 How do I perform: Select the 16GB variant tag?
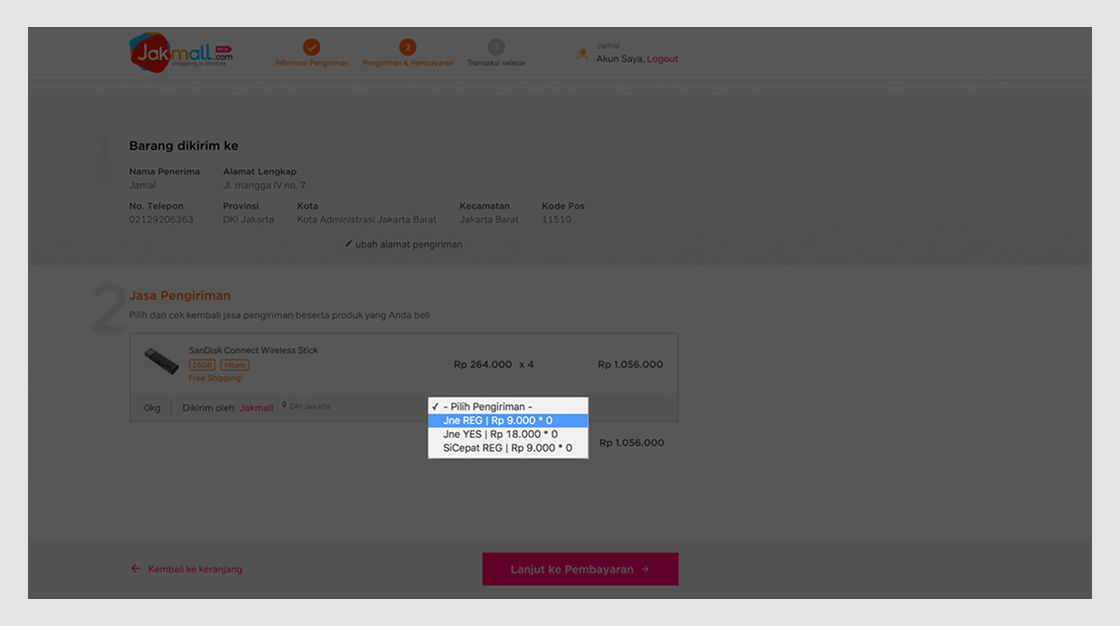(202, 365)
